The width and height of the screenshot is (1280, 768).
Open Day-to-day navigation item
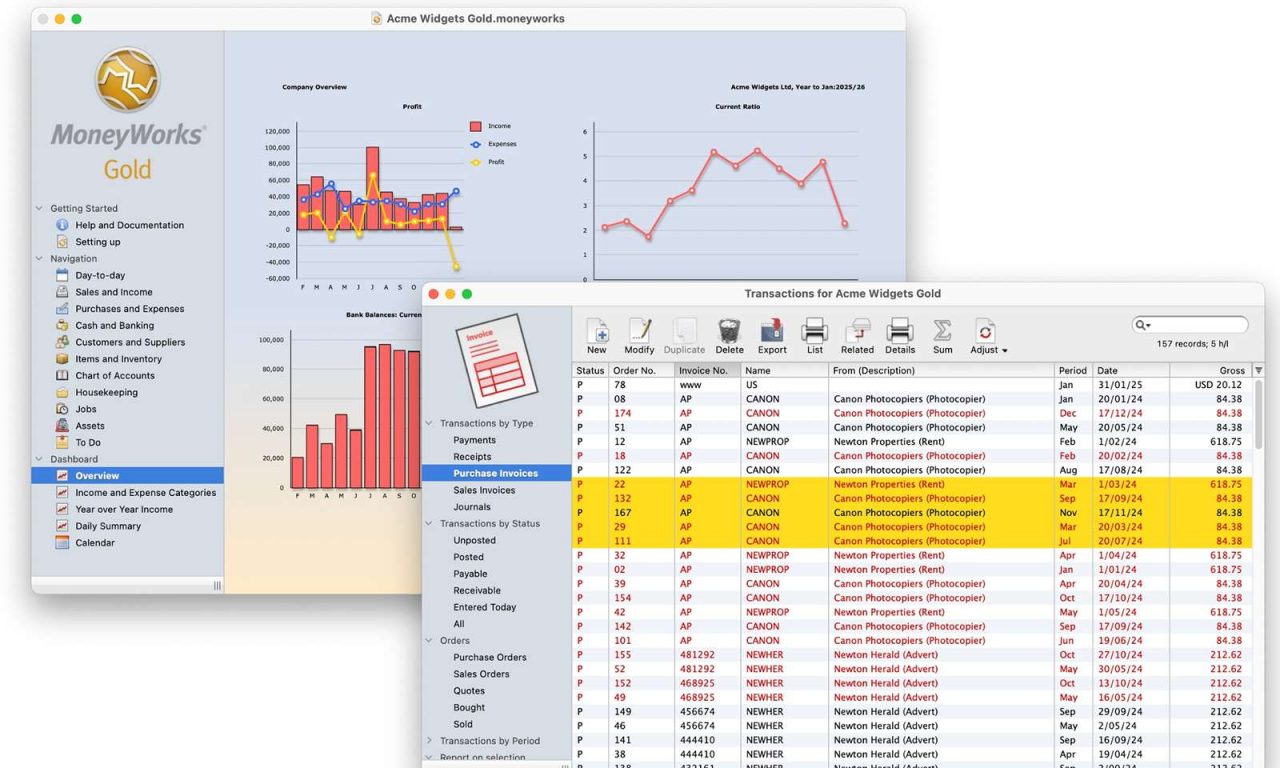[100, 275]
